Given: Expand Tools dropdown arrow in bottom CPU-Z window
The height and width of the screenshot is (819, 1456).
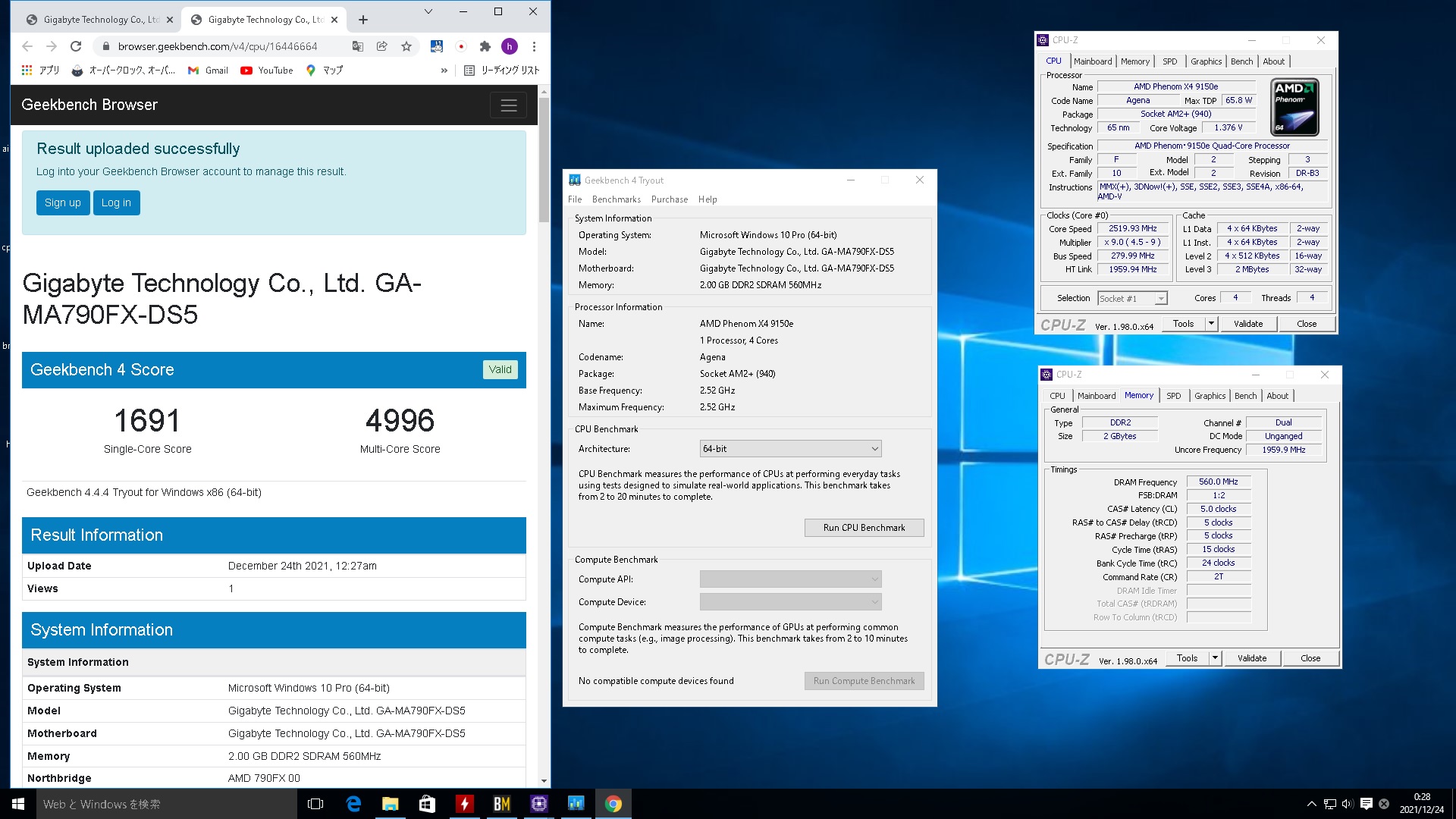Looking at the screenshot, I should click(x=1215, y=658).
